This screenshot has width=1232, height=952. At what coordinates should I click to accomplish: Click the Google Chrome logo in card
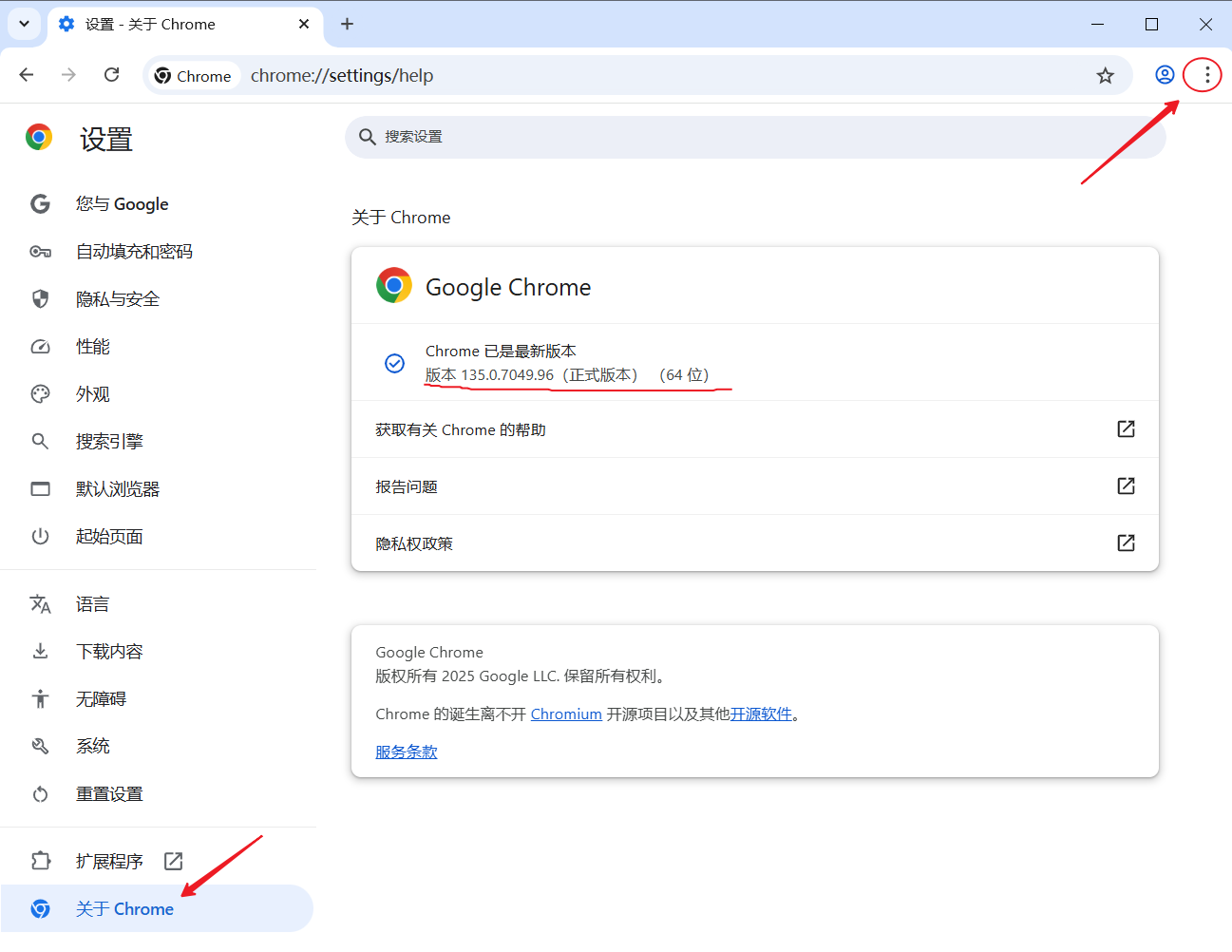coord(393,286)
